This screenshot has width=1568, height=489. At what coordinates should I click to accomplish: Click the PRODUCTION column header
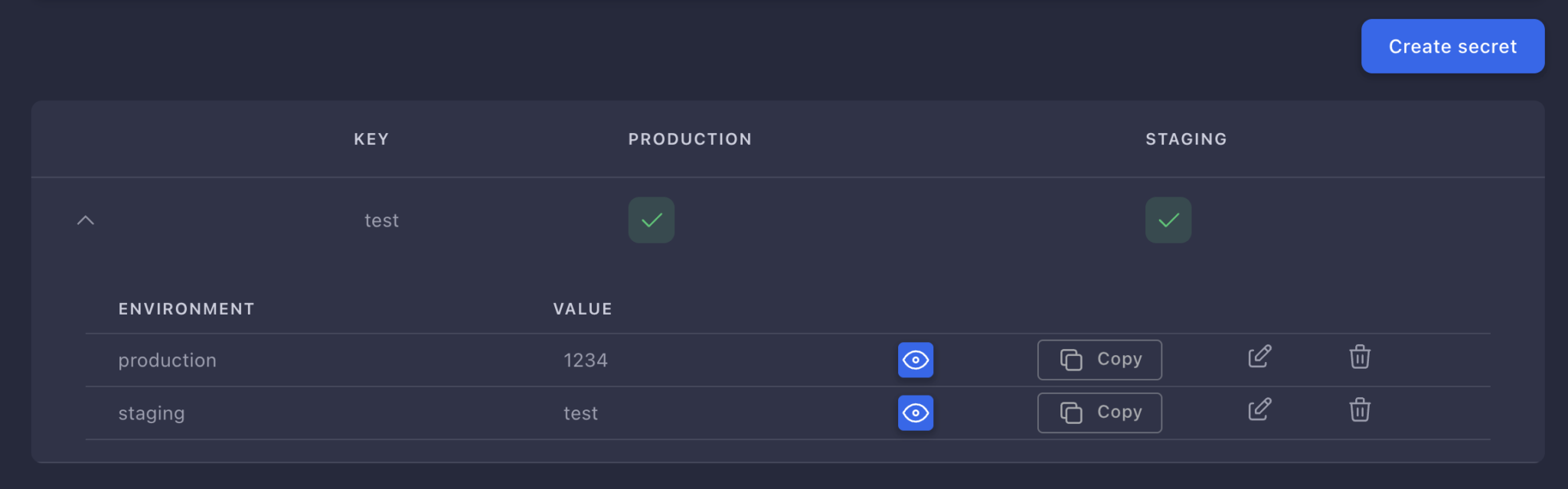690,139
